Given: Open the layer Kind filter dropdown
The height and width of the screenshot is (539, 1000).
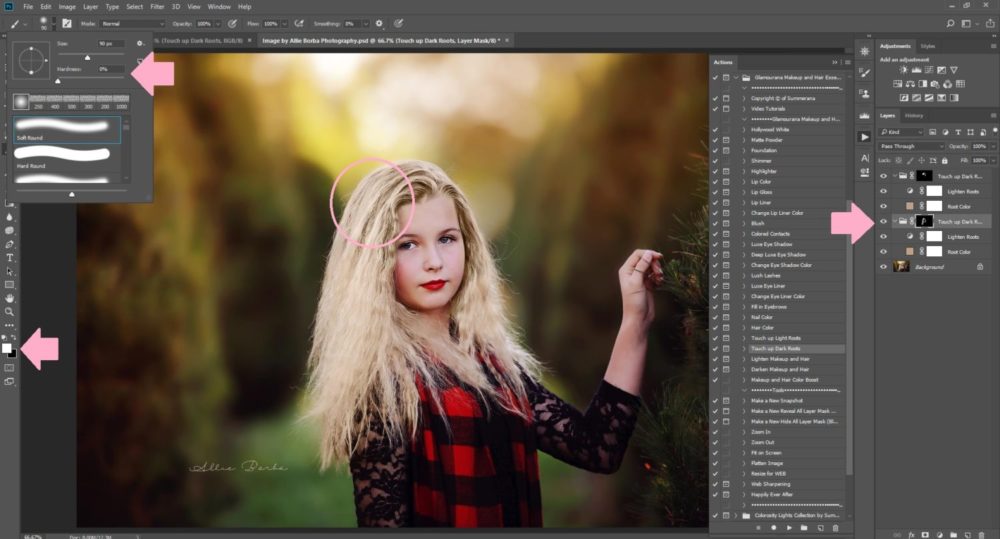Looking at the screenshot, I should pos(901,132).
